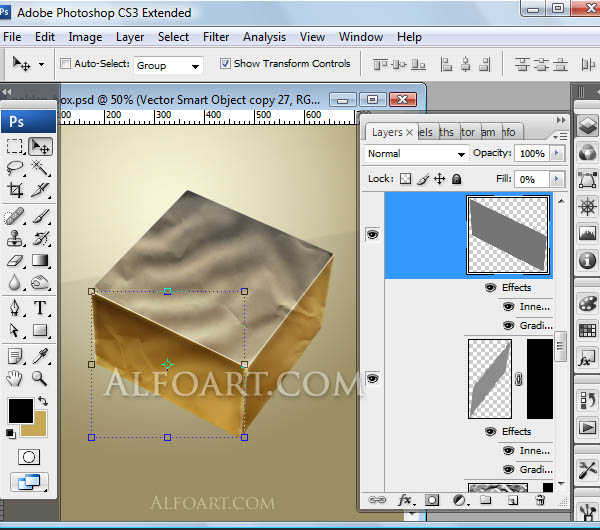This screenshot has height=530, width=600.
Task: Open the Image menu
Action: 85,37
